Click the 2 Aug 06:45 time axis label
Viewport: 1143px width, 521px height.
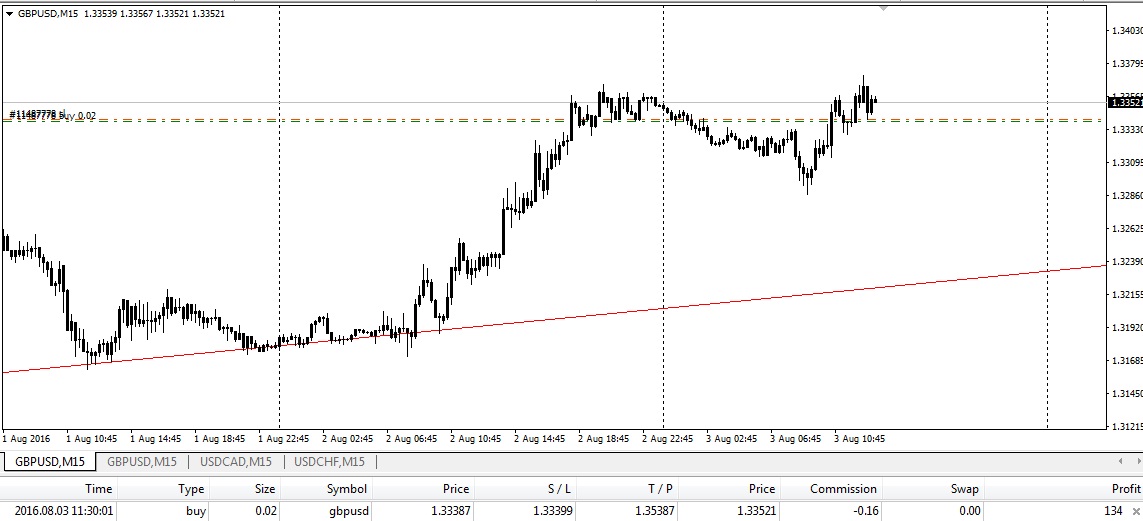click(413, 439)
